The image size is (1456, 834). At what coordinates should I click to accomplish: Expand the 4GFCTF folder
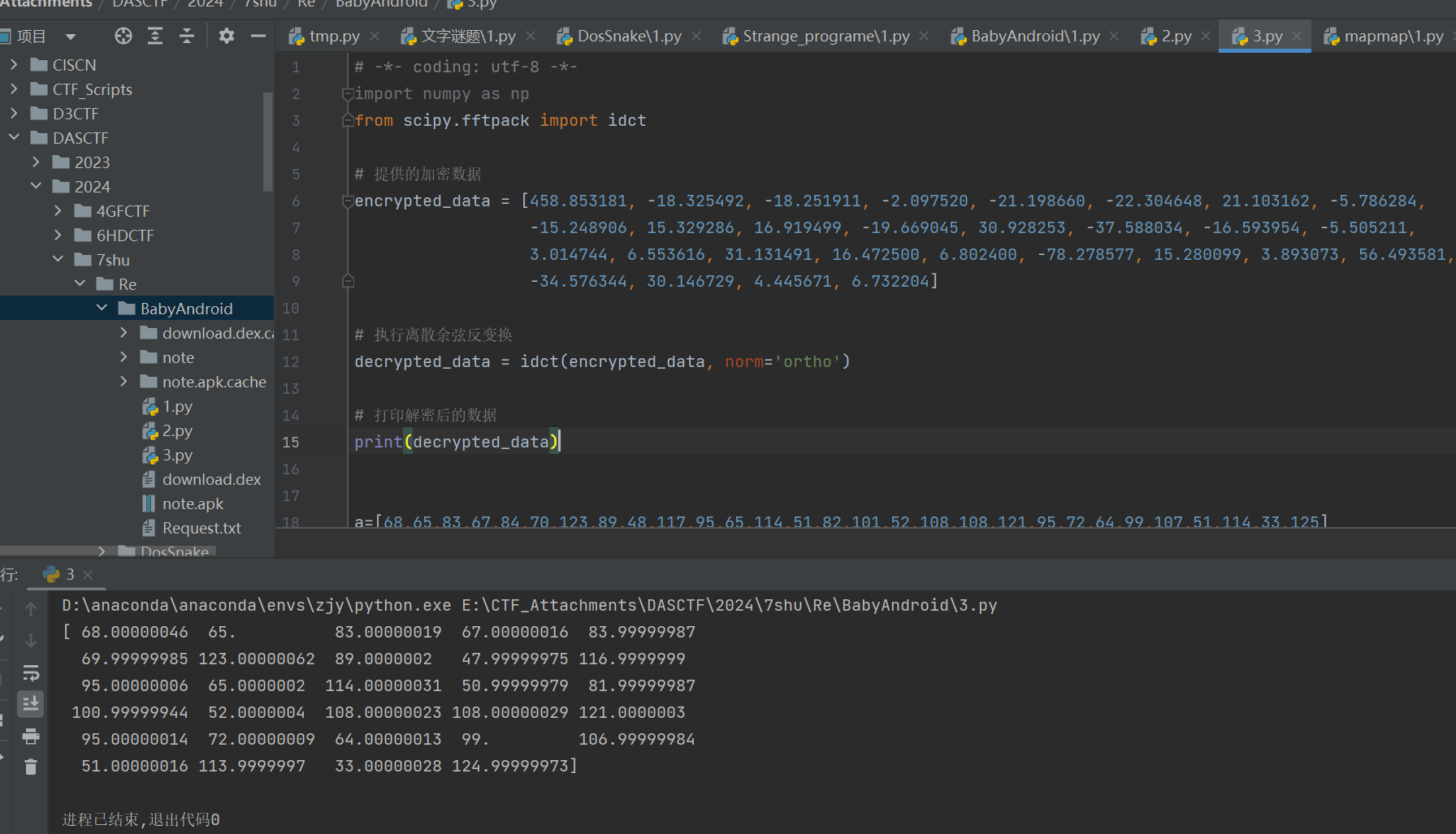coord(58,210)
